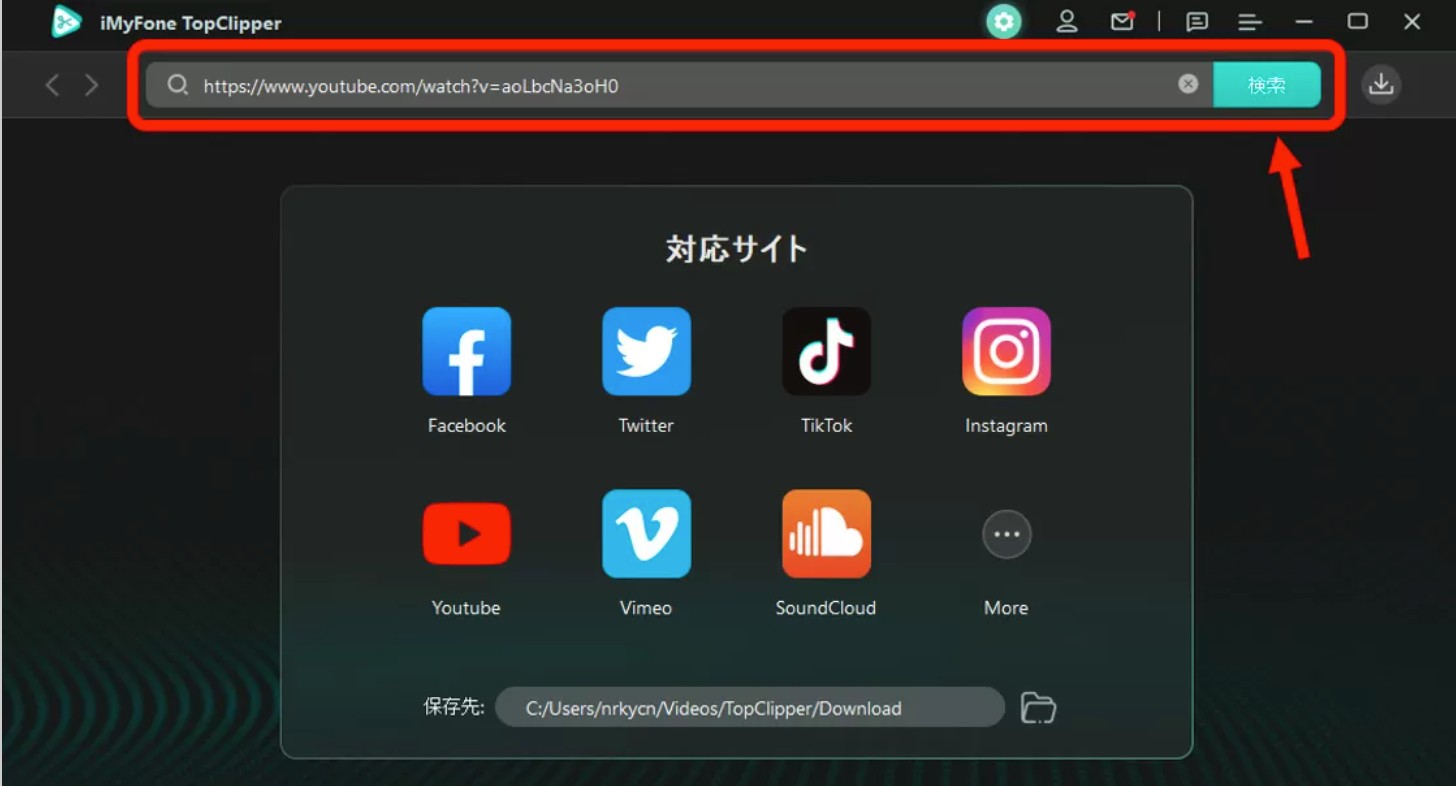
Task: Go back with the left arrow
Action: [52, 85]
